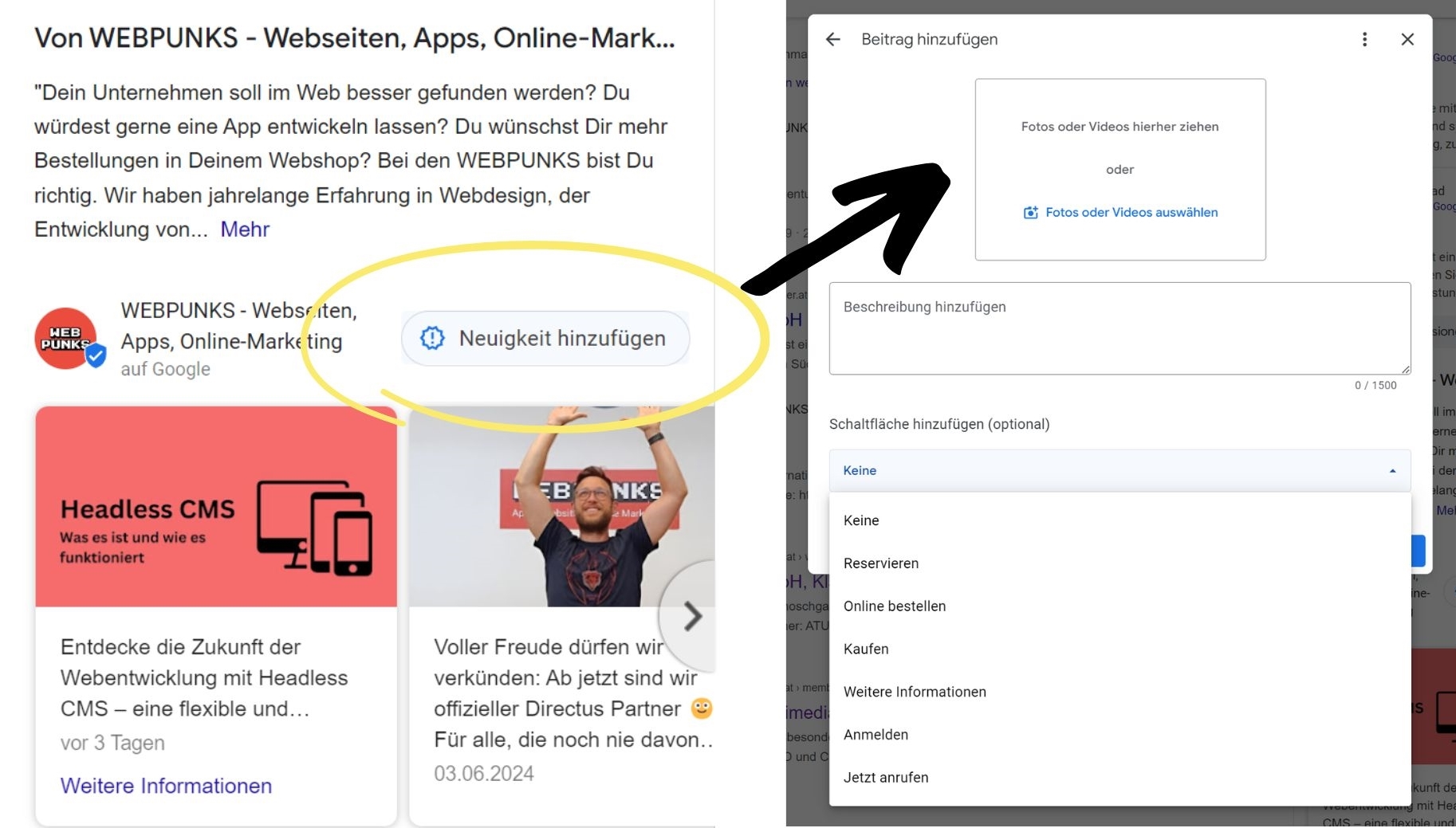Viewport: 1456px width, 828px height.
Task: Select Keine from the dropdown list
Action: (1120, 520)
